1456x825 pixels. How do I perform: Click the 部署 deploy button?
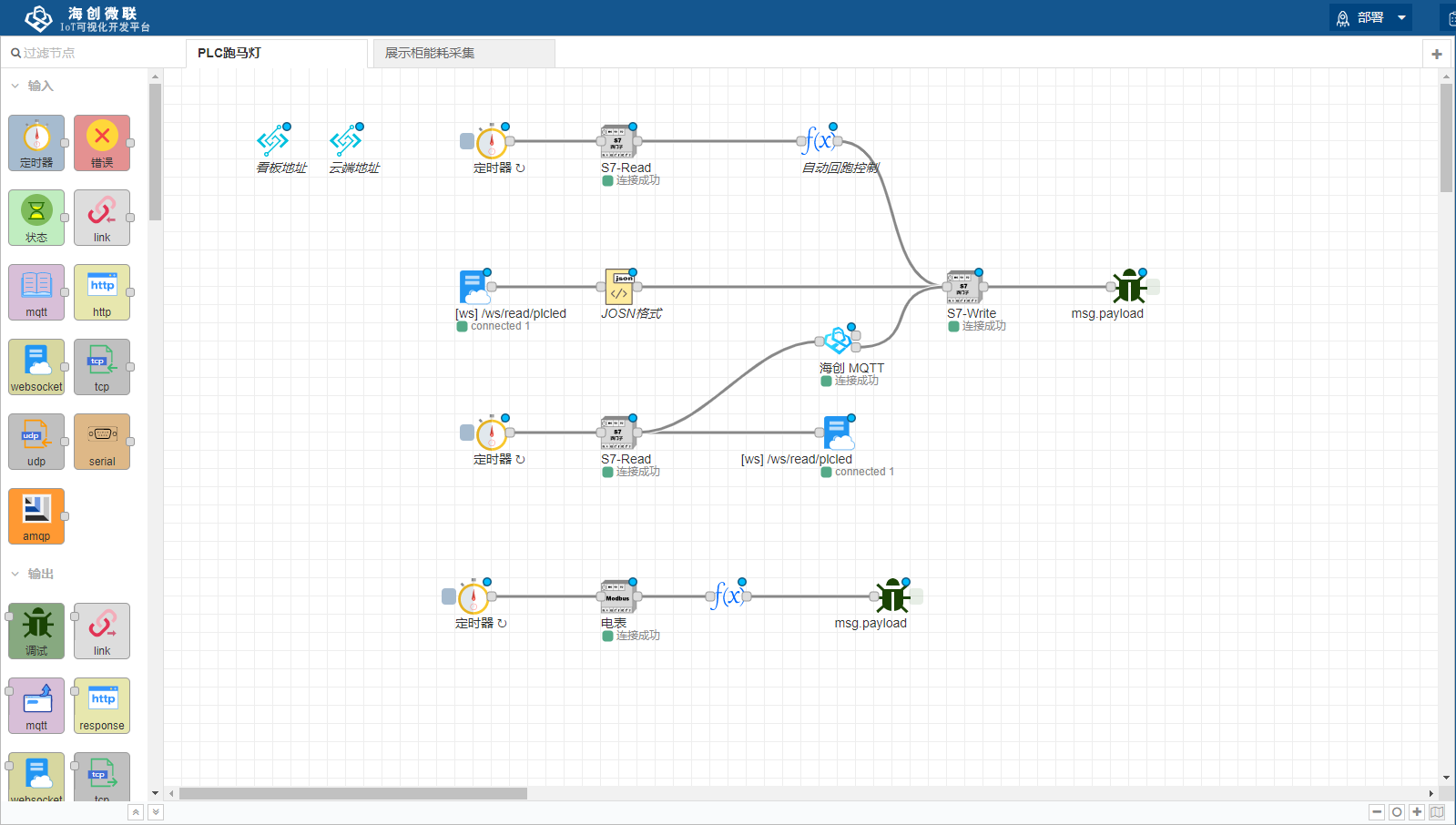click(x=1360, y=17)
